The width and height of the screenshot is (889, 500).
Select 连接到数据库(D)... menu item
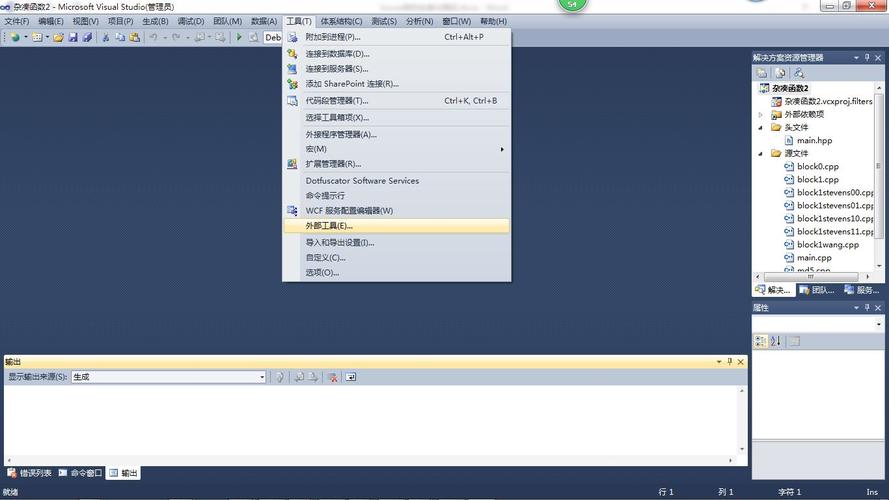tap(396, 54)
